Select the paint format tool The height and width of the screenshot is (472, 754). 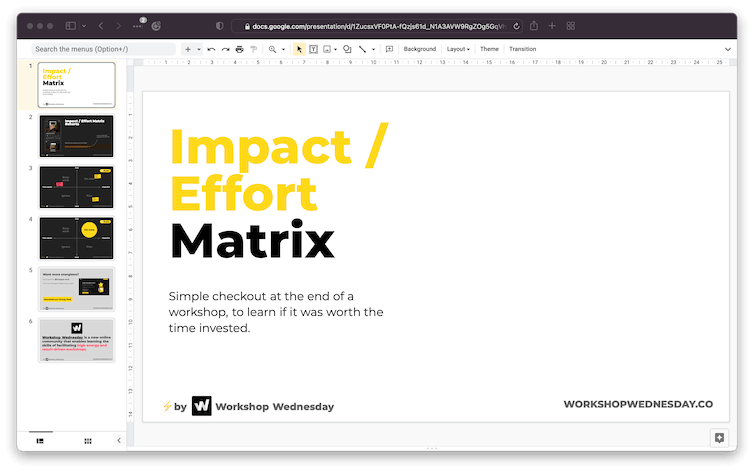pyautogui.click(x=253, y=49)
